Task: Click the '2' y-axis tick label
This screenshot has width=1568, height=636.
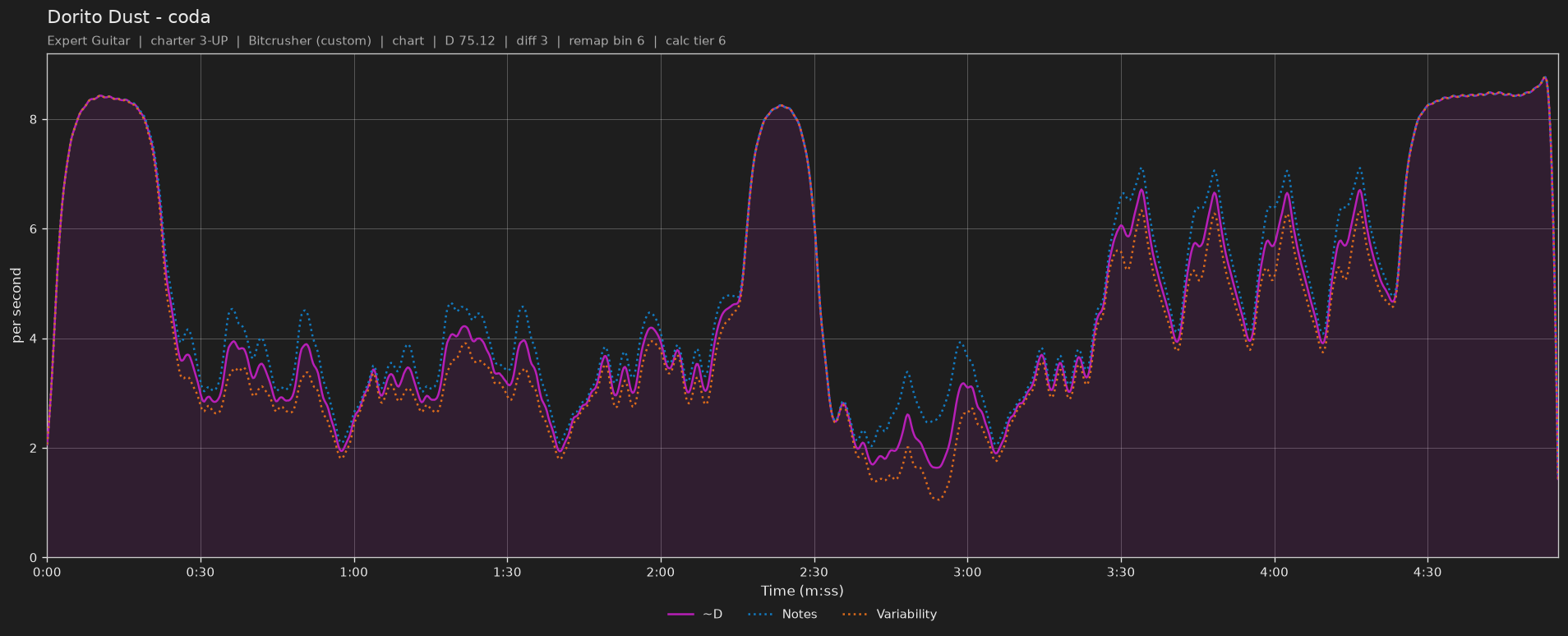Action: pos(34,449)
